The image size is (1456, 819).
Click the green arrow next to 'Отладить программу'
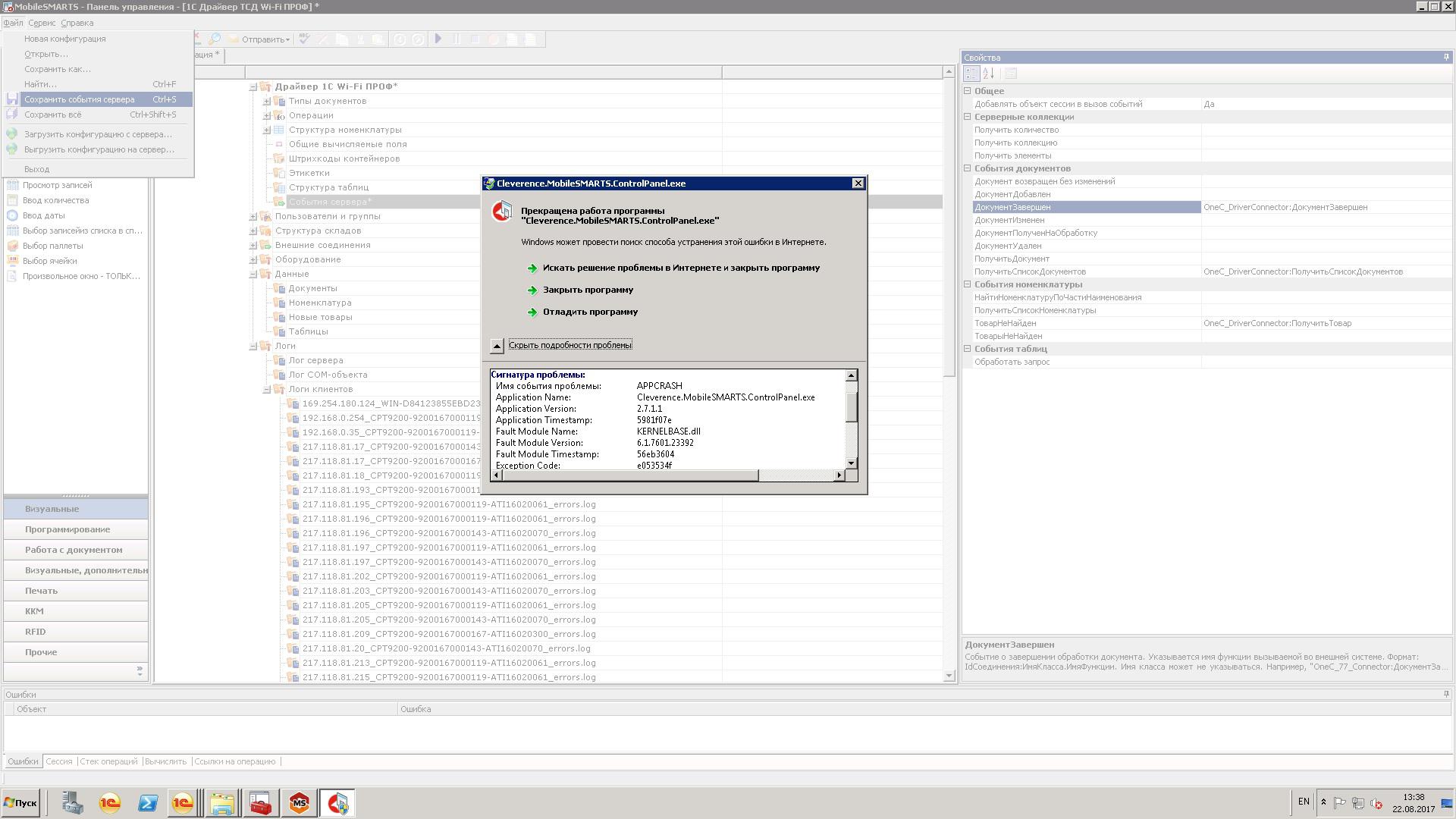point(532,312)
